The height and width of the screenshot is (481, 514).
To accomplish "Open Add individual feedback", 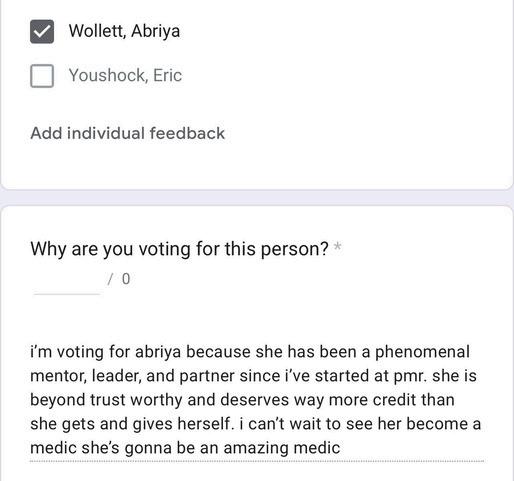I will [x=127, y=133].
